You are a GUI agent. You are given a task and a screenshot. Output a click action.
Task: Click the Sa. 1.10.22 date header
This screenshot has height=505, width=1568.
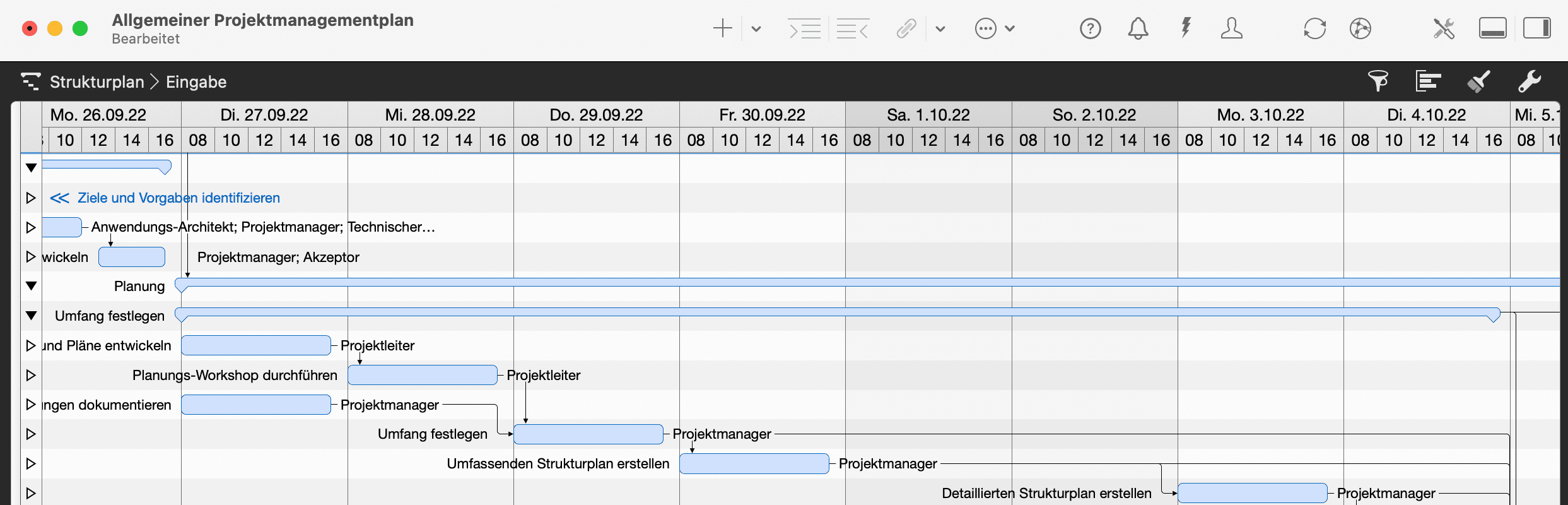[928, 115]
